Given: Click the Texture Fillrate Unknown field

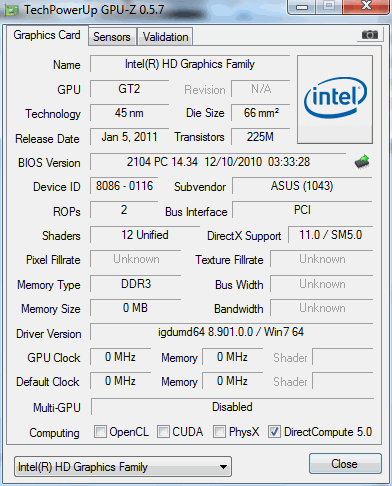Looking at the screenshot, I should 322,259.
